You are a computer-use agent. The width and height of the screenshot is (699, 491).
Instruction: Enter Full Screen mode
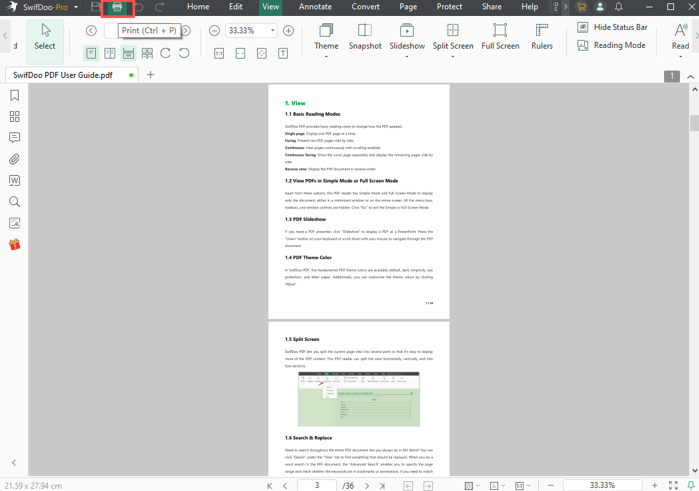click(500, 37)
